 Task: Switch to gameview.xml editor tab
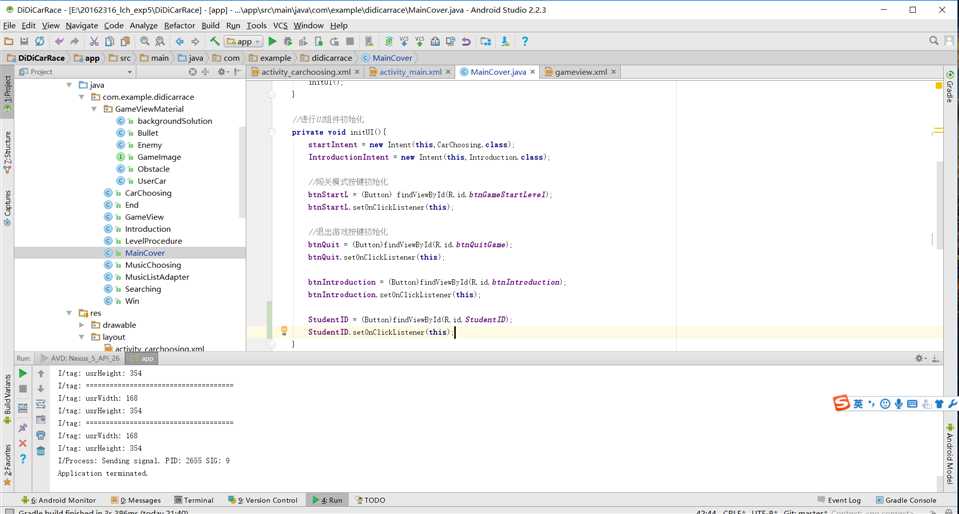[580, 72]
